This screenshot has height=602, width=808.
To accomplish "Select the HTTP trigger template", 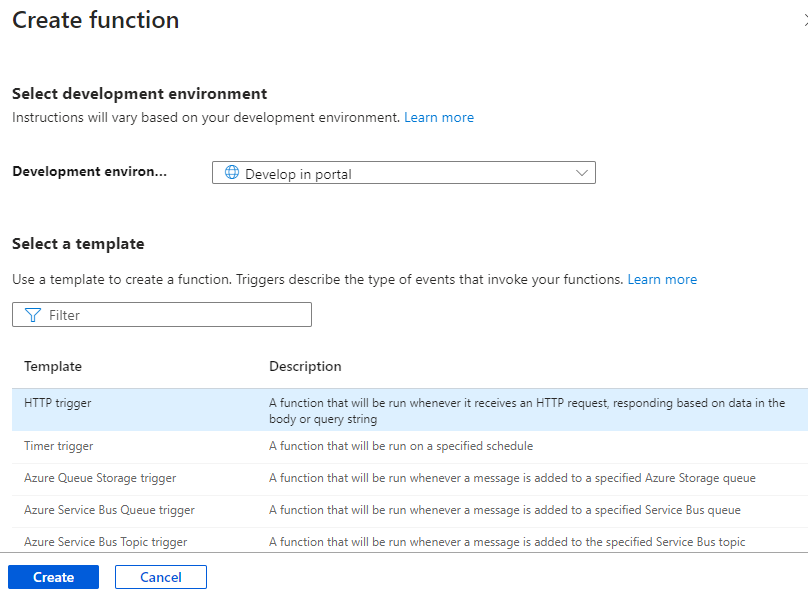I will click(x=58, y=403).
